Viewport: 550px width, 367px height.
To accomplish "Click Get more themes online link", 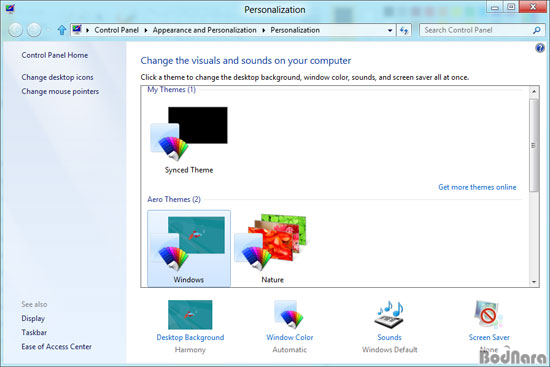I will tap(477, 187).
